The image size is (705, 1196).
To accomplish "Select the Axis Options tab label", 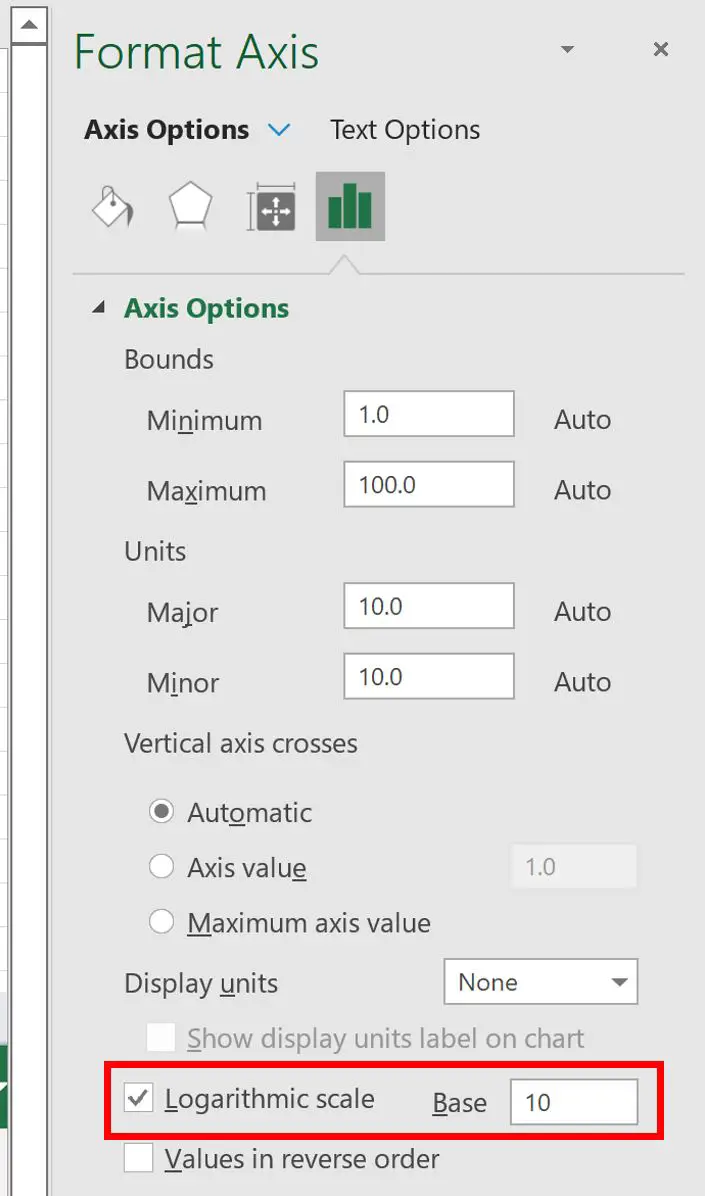I will (x=168, y=129).
